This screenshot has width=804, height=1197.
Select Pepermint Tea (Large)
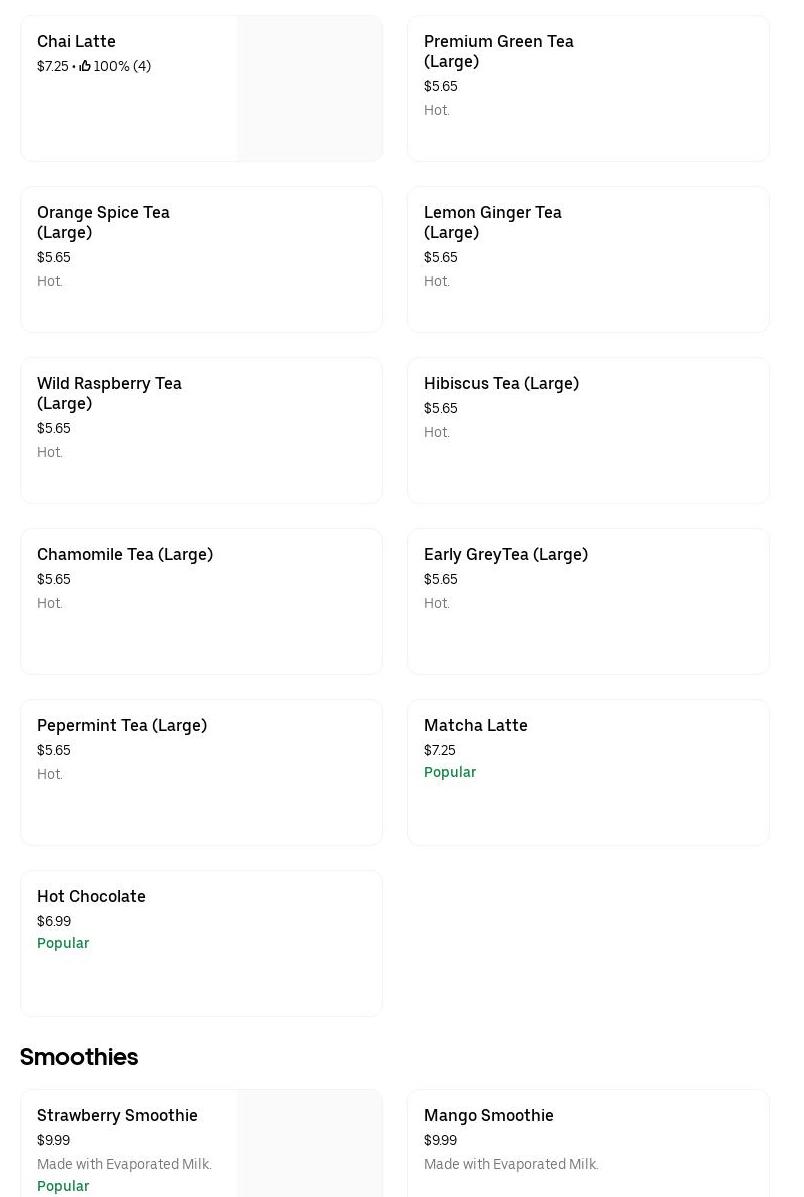point(201,772)
